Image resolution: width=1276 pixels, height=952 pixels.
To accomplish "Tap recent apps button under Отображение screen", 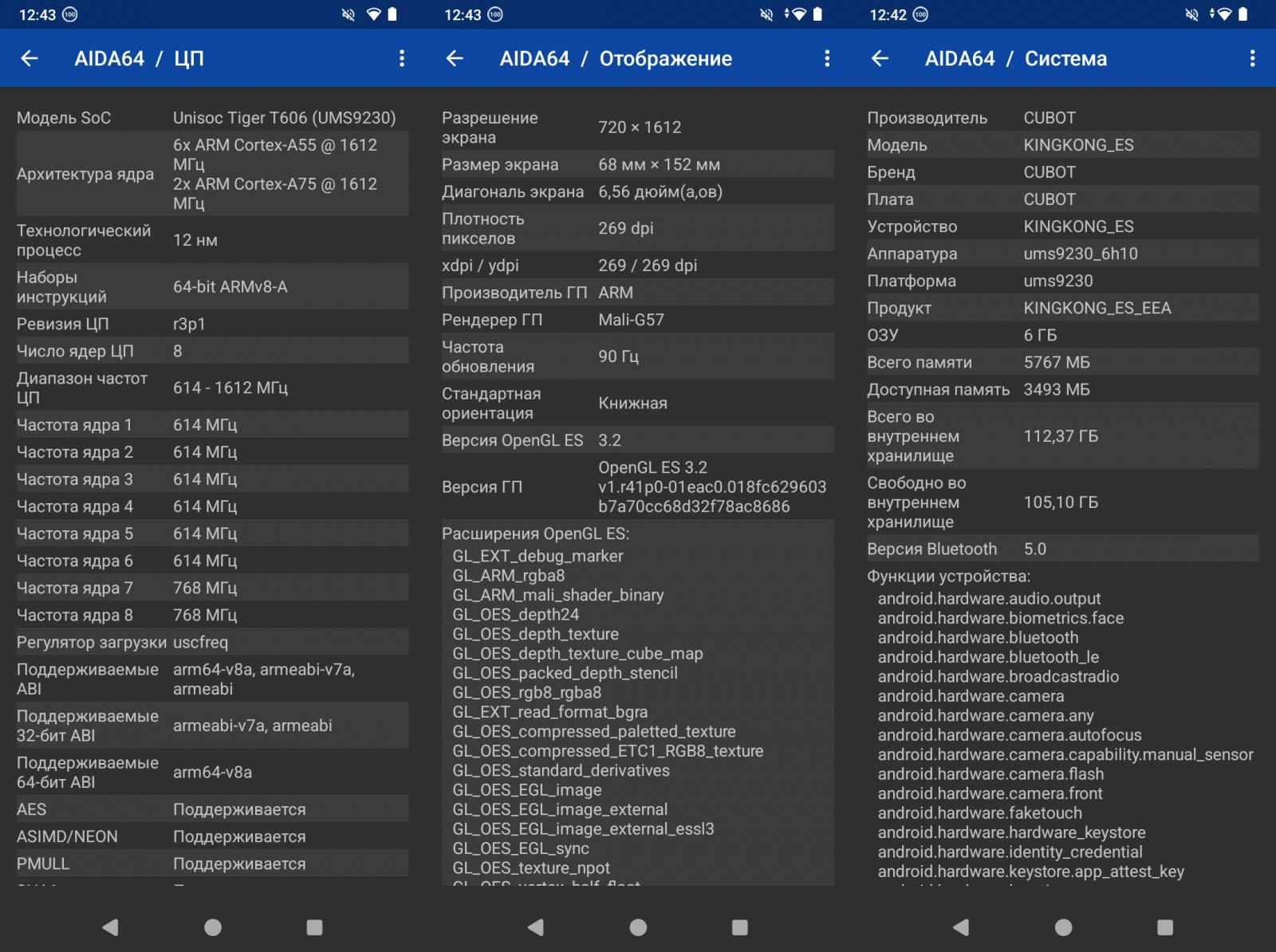I will 740,926.
